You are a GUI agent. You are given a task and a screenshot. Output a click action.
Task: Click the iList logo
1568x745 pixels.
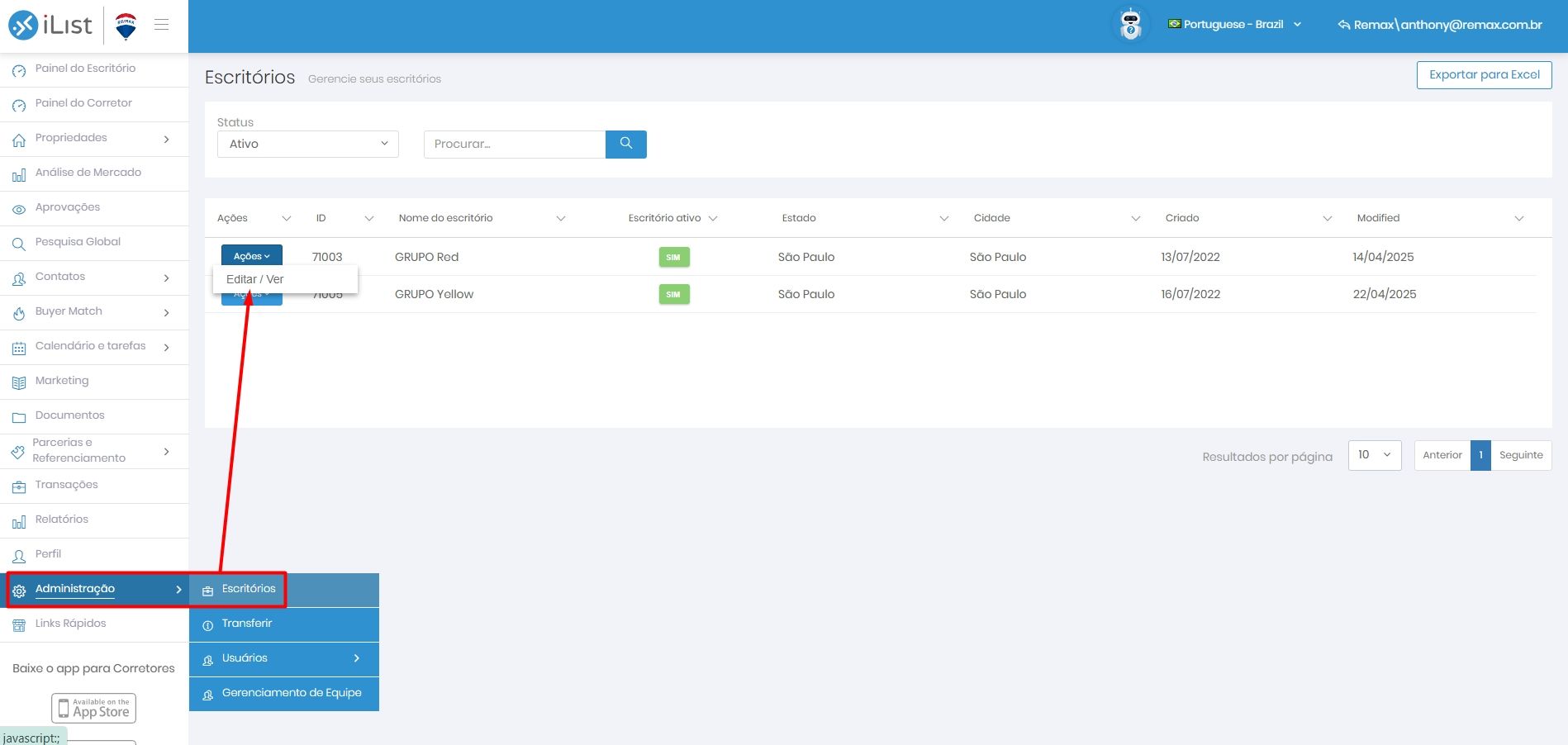tap(50, 25)
